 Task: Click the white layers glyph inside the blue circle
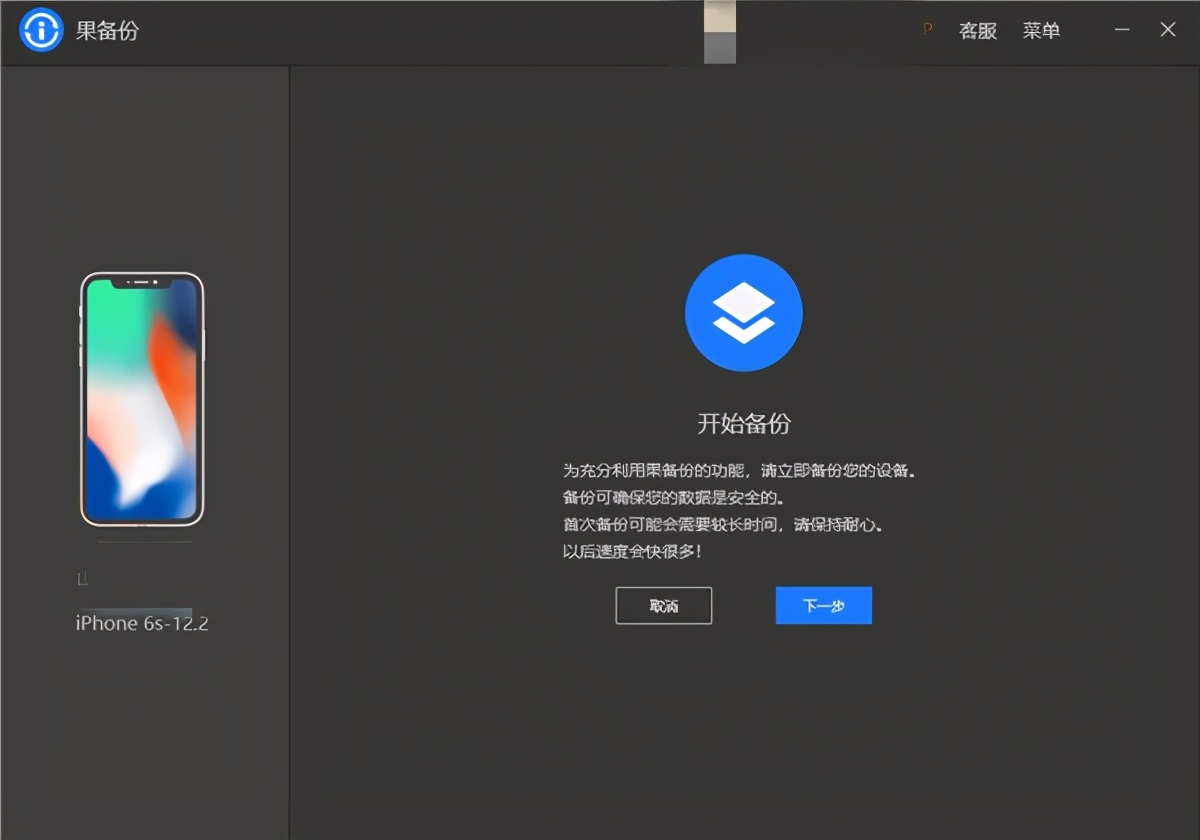click(x=743, y=310)
